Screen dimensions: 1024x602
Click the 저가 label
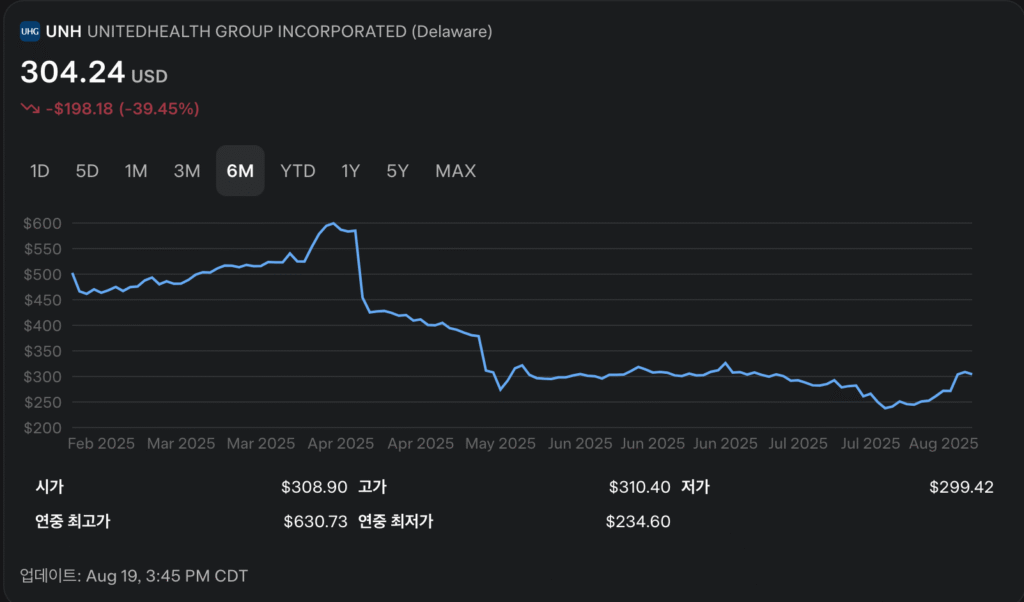[696, 487]
